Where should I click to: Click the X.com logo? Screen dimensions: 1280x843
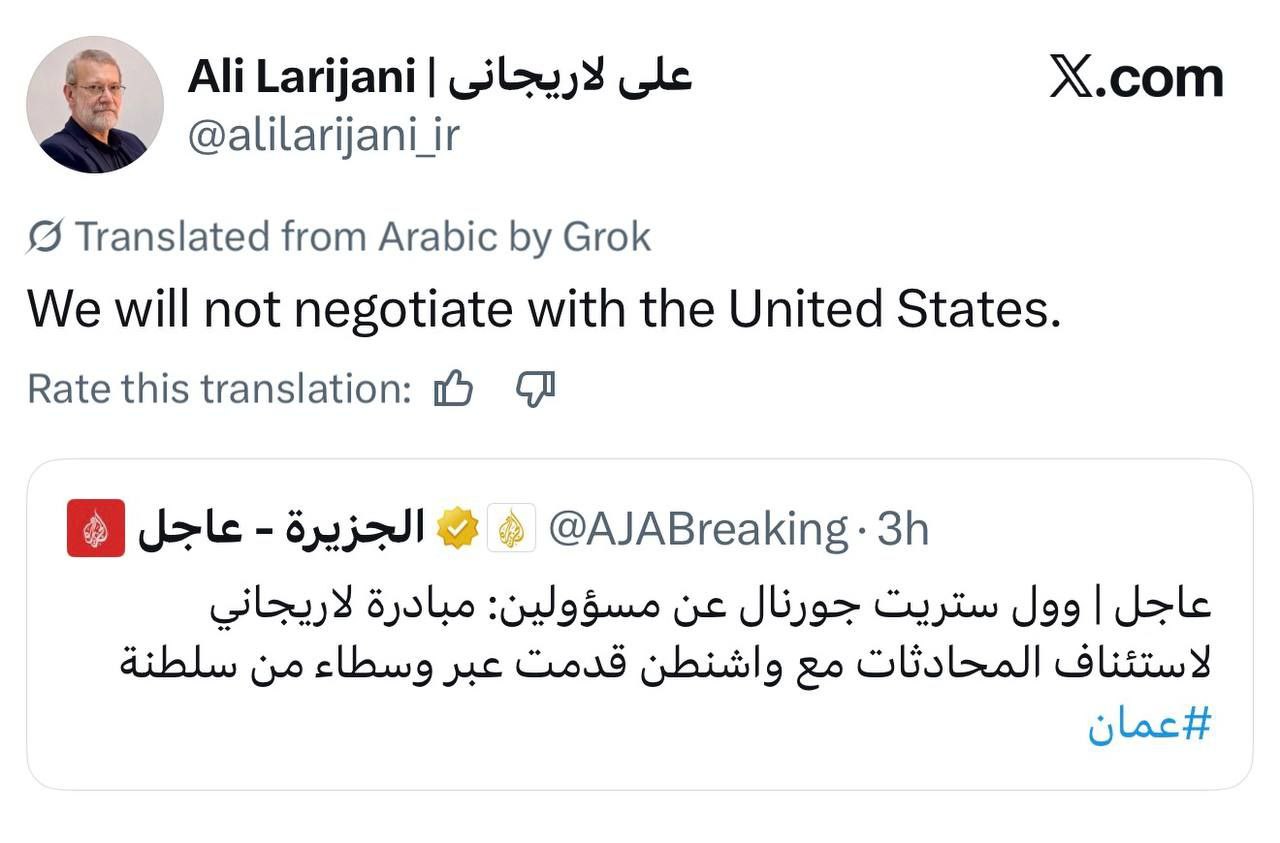1136,78
